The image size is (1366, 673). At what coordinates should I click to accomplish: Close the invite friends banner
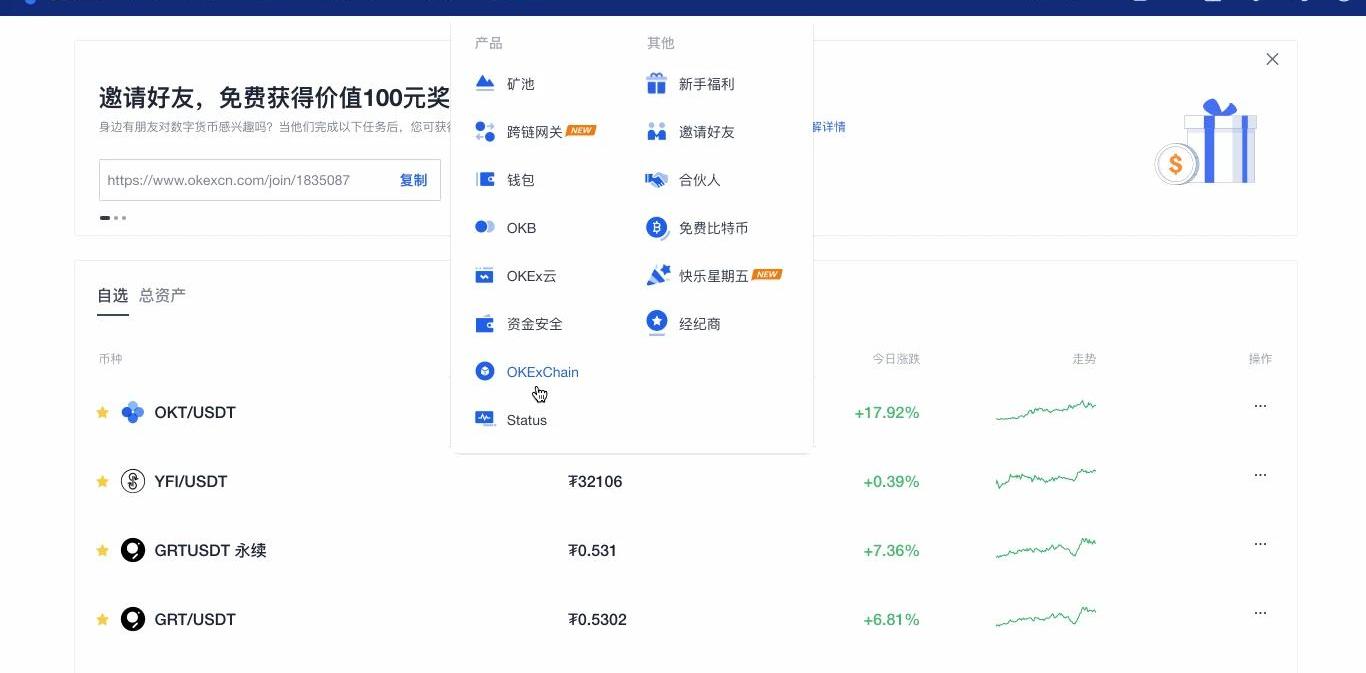click(1272, 59)
